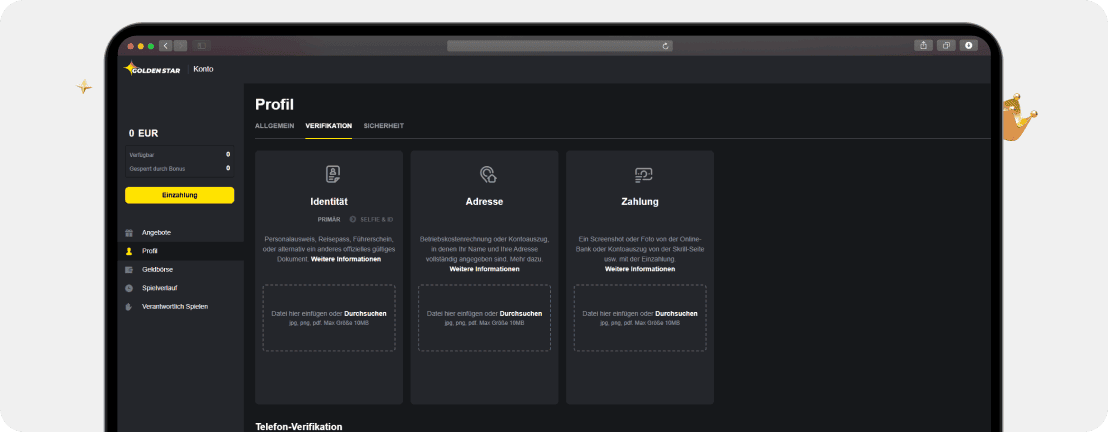The height and width of the screenshot is (432, 1108).
Task: Select the Primär document option
Action: point(329,220)
